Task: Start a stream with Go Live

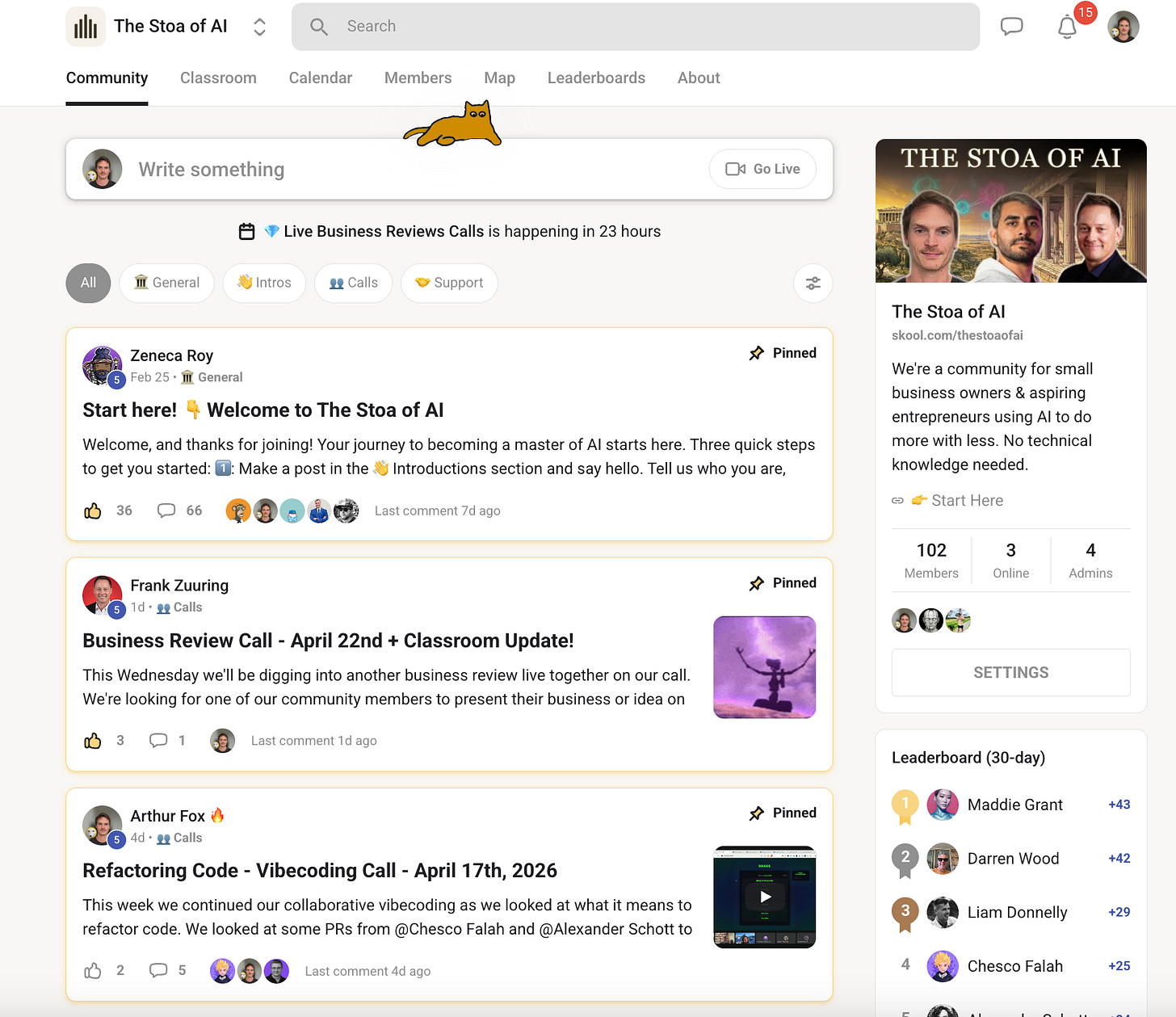Action: coord(762,169)
